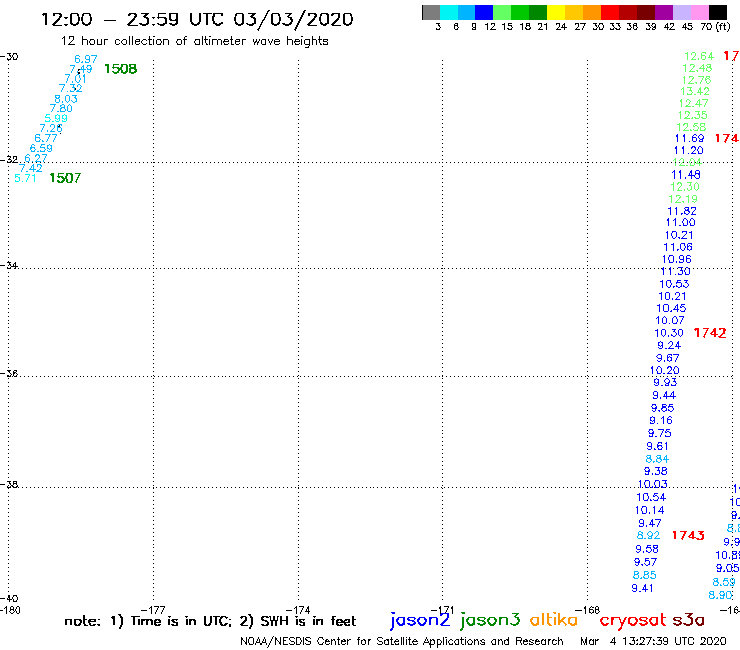Screen dimensions: 740x650
Task: Click the '11.69' wave height value
Action: [x=689, y=138]
